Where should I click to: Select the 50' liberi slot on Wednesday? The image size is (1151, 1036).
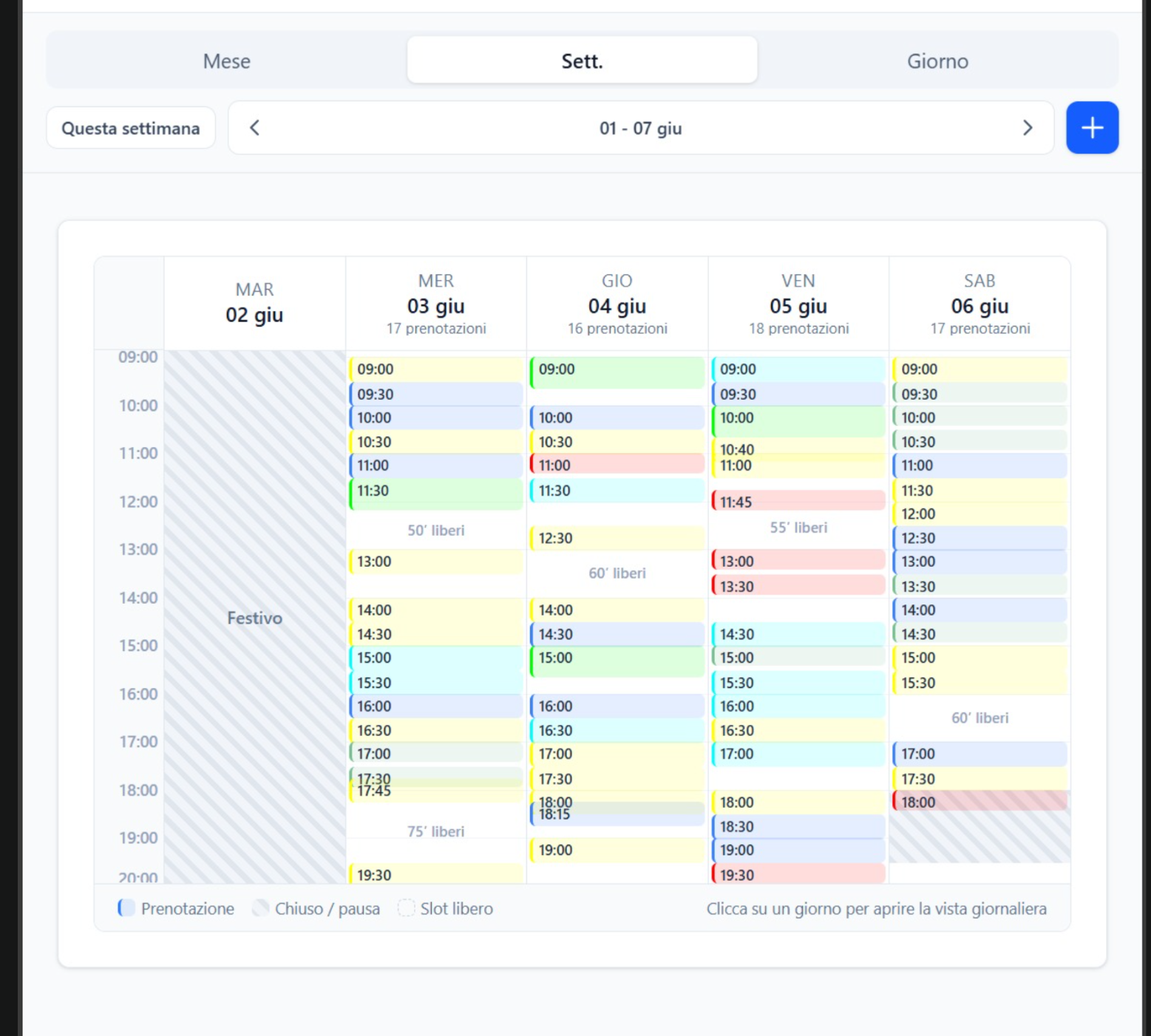click(436, 530)
